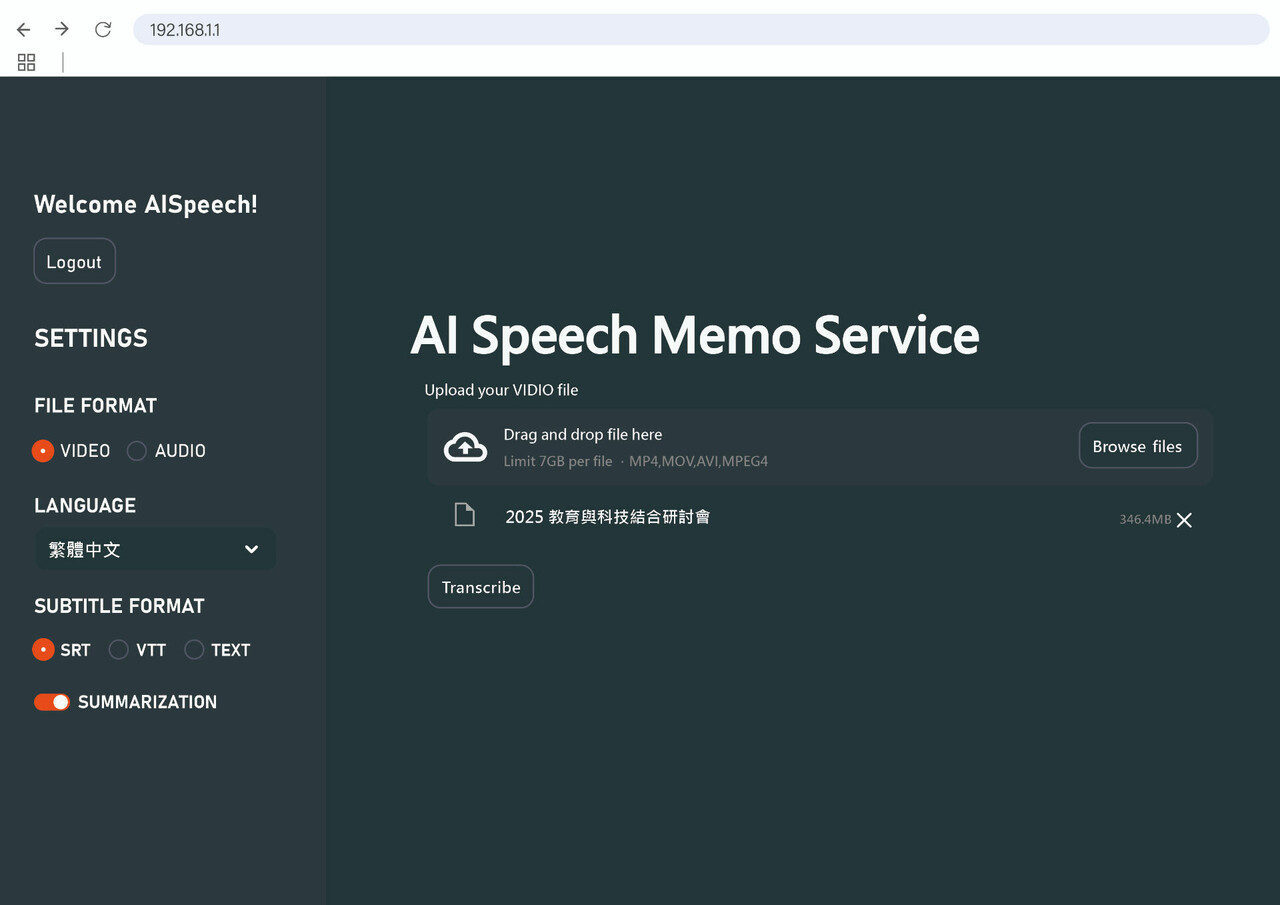The height and width of the screenshot is (905, 1280).
Task: Reload the page with the refresh icon
Action: [x=102, y=29]
